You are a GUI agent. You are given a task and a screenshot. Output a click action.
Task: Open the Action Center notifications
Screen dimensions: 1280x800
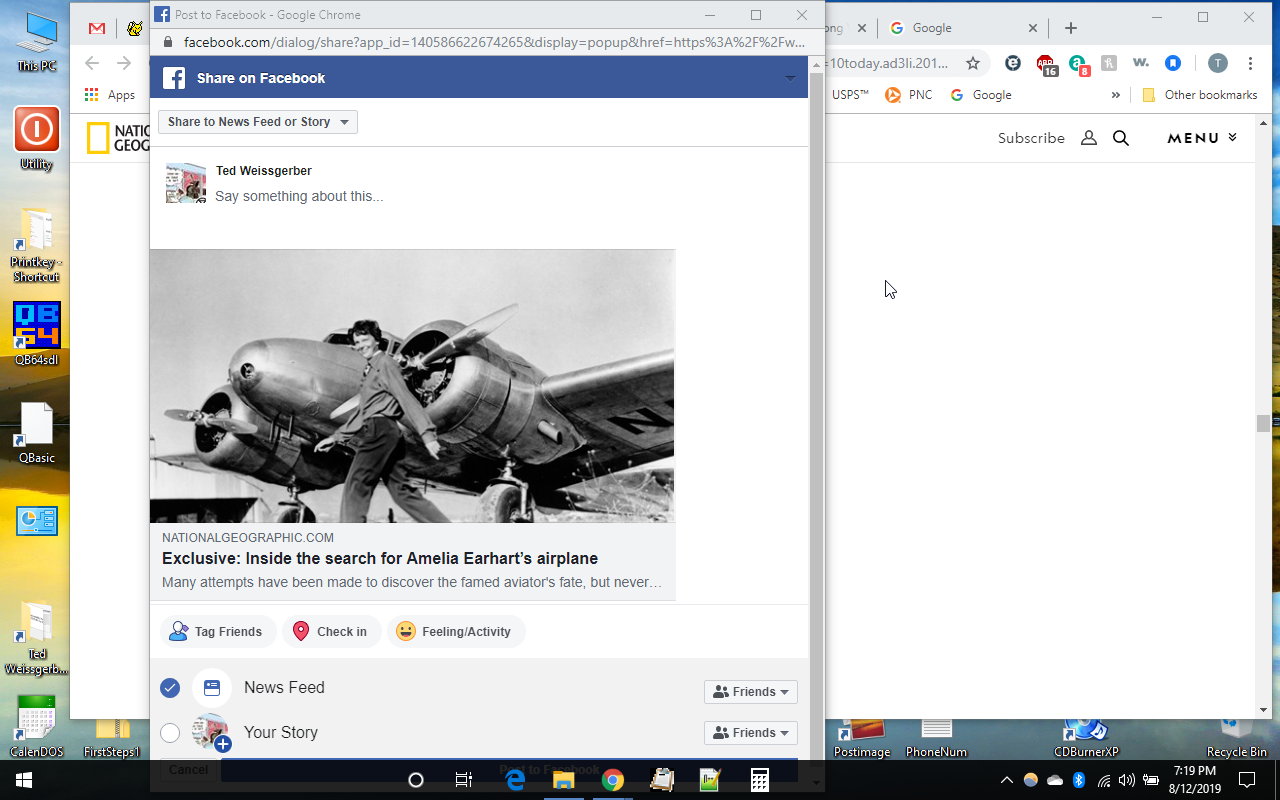tap(1247, 780)
